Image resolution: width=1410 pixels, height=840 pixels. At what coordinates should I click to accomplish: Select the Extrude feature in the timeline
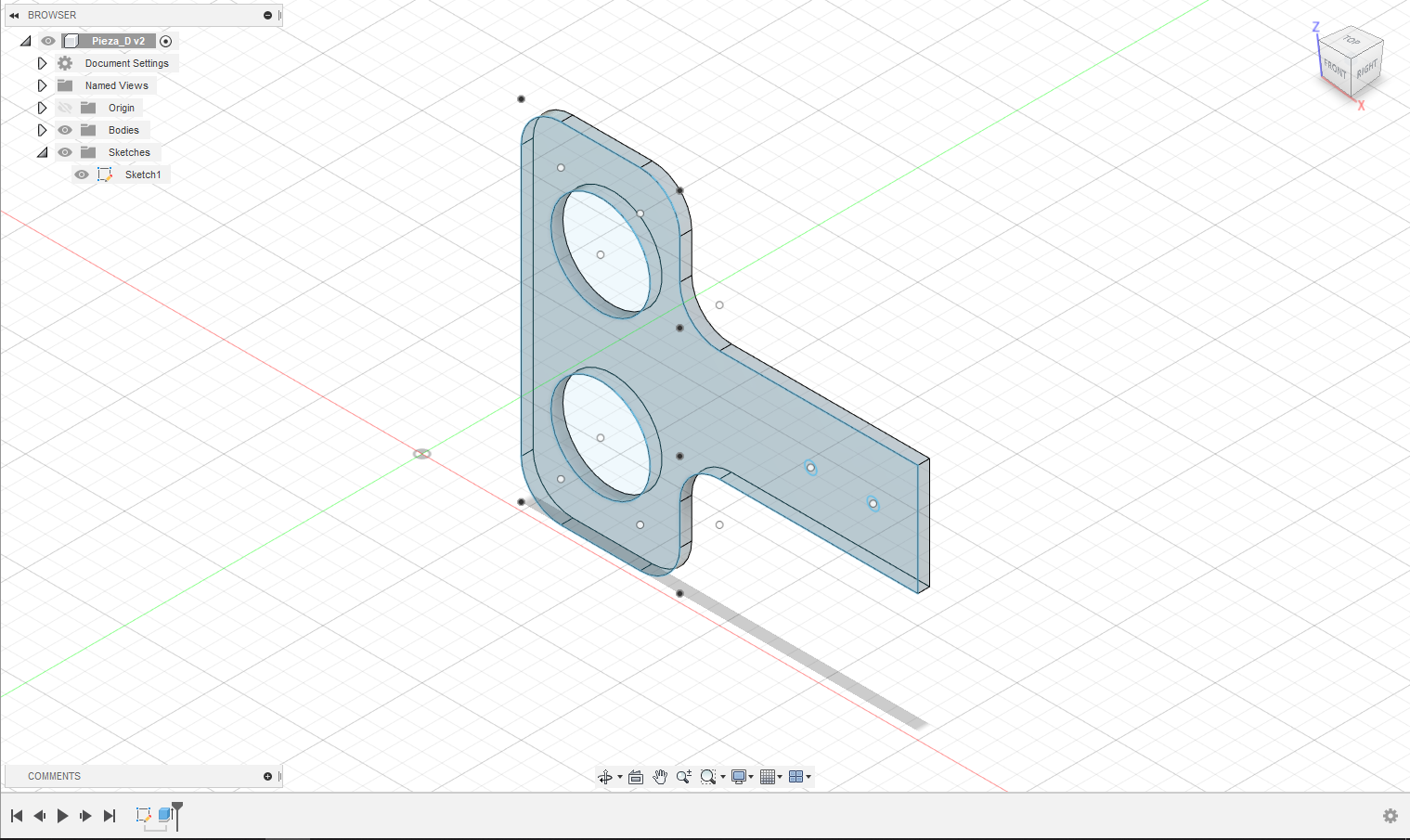[x=165, y=815]
